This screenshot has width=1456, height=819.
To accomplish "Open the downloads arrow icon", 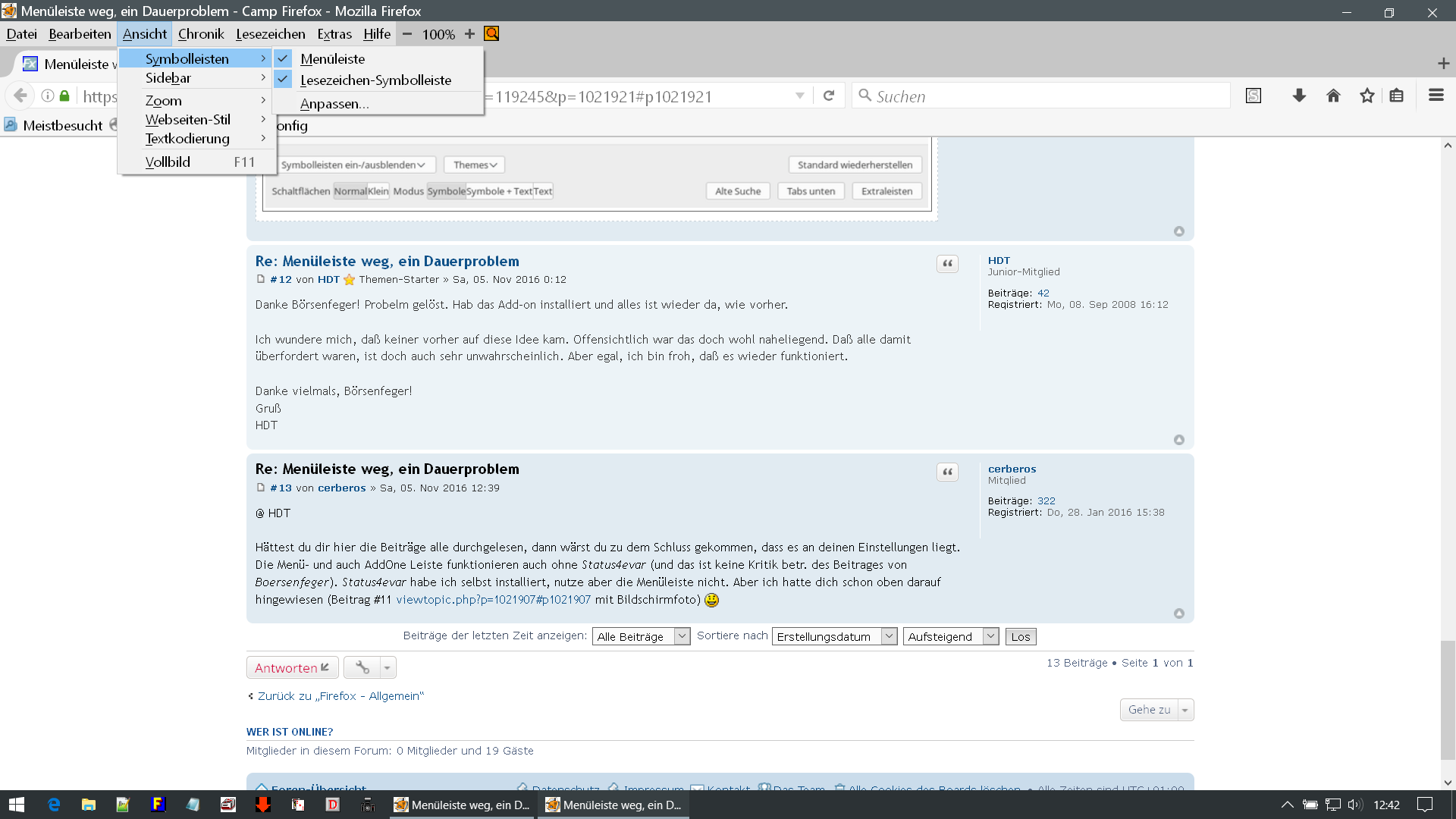I will tap(1299, 96).
